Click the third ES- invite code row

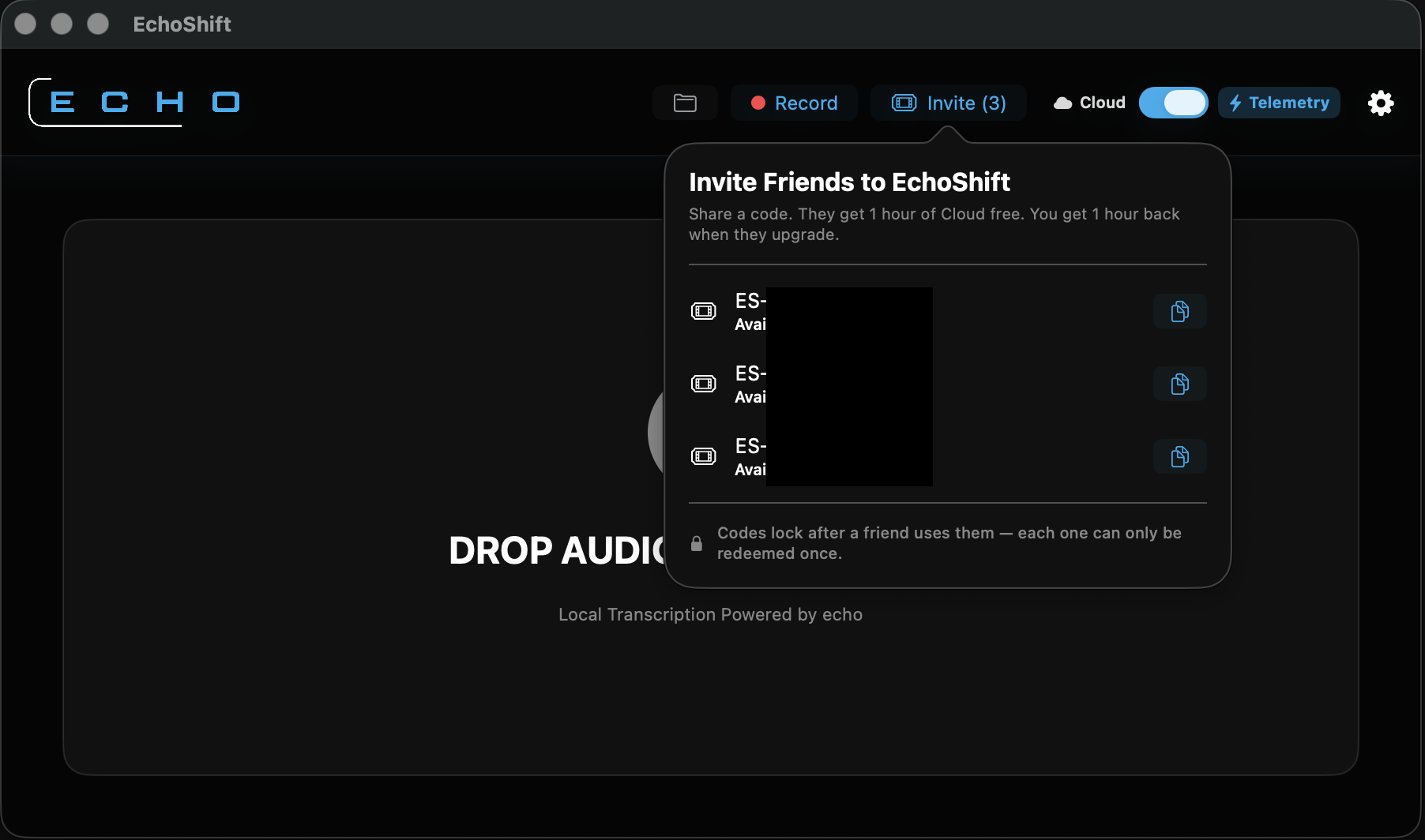[x=948, y=456]
